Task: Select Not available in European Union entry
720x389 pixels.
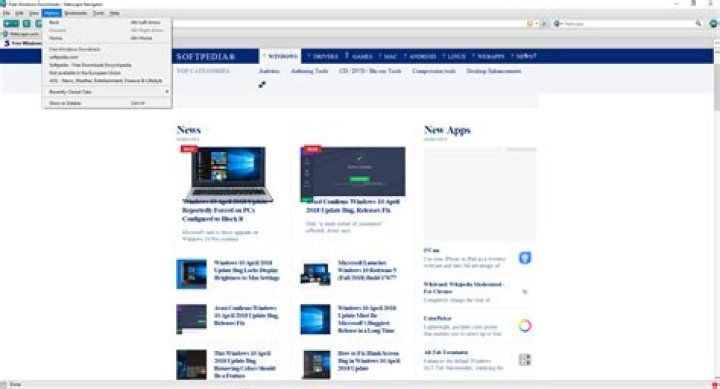Action: pyautogui.click(x=107, y=73)
